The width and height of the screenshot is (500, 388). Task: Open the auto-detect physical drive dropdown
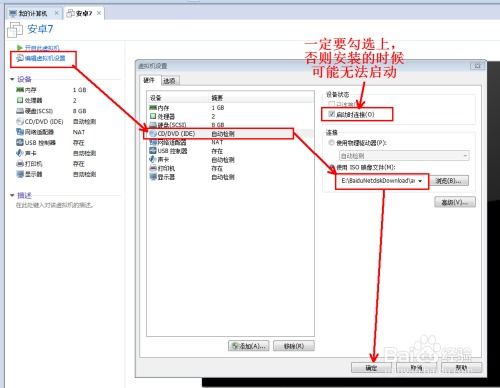[x=404, y=156]
